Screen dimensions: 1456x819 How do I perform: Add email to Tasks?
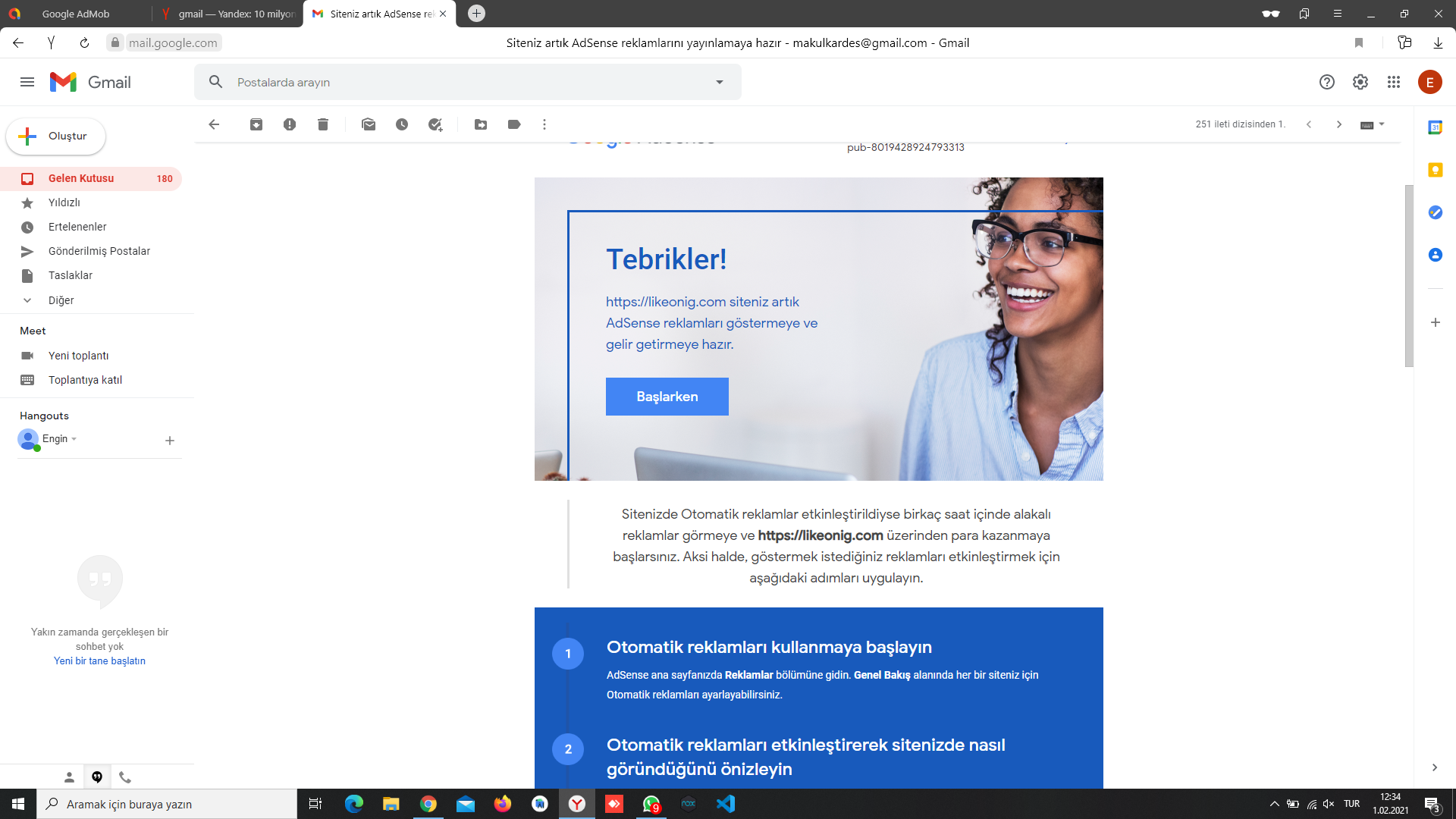(435, 124)
